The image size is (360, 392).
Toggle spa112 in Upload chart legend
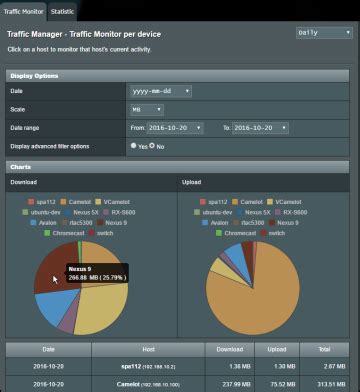214,202
